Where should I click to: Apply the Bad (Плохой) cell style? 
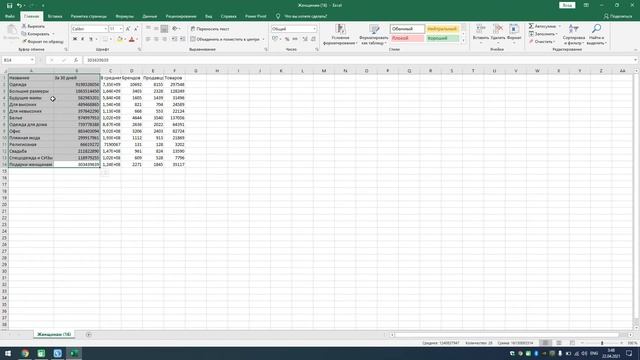point(407,38)
